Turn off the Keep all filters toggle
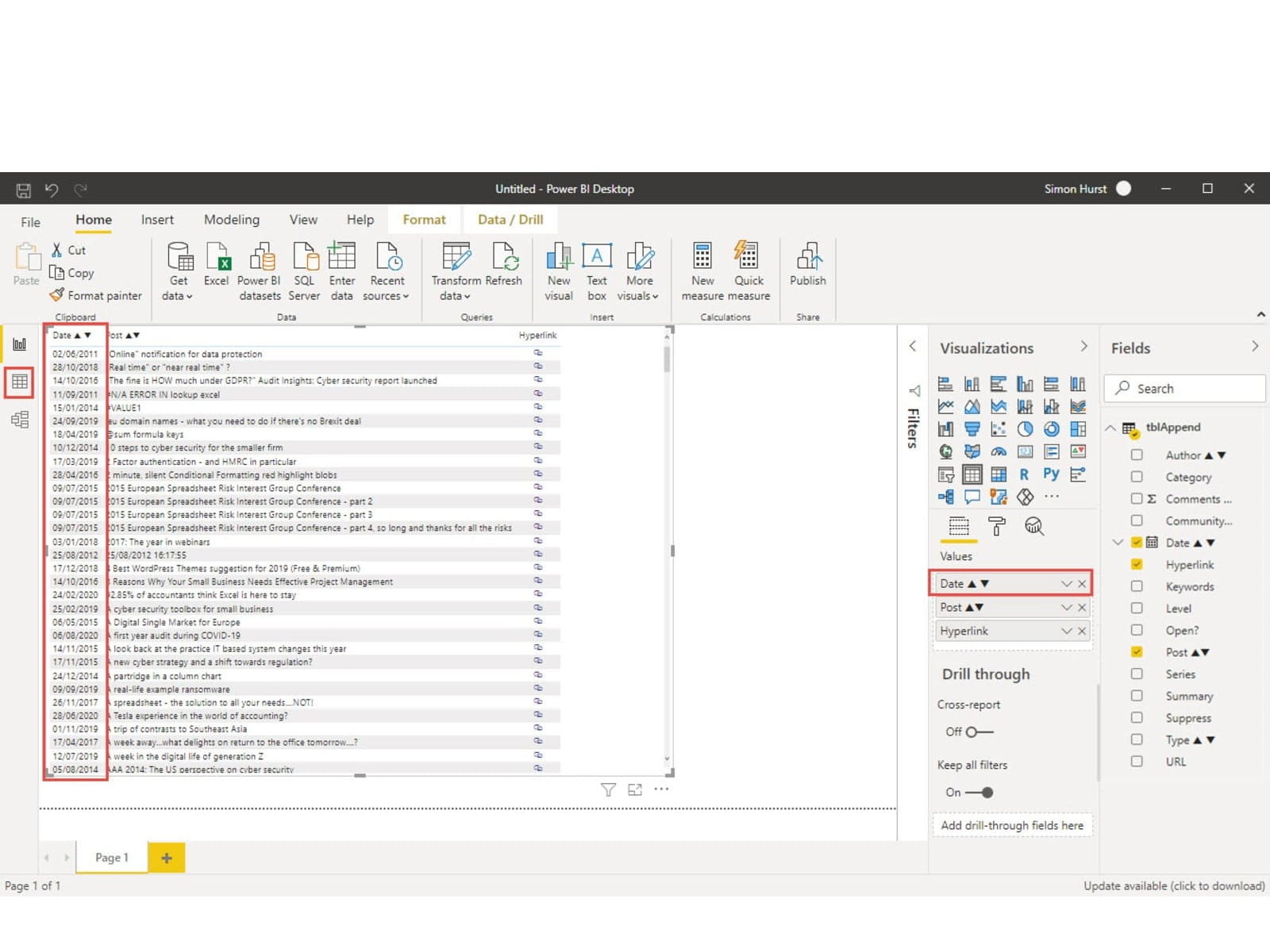 (979, 792)
